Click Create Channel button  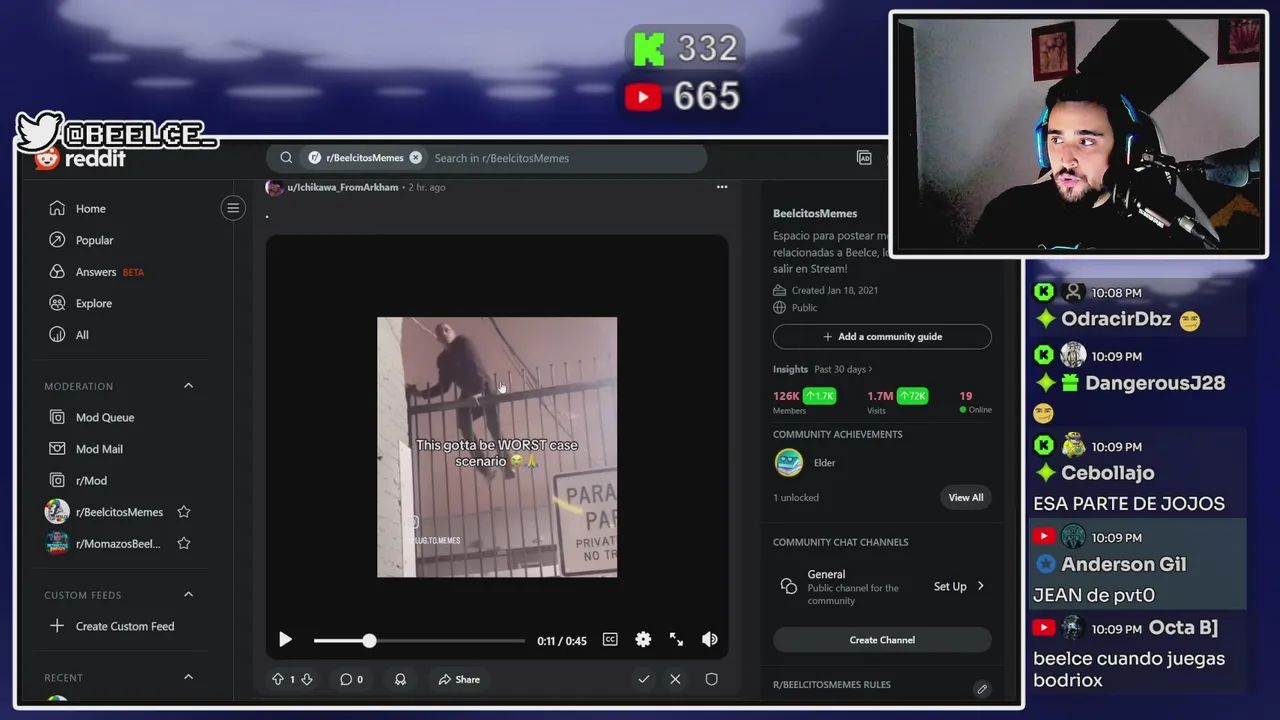coord(882,640)
